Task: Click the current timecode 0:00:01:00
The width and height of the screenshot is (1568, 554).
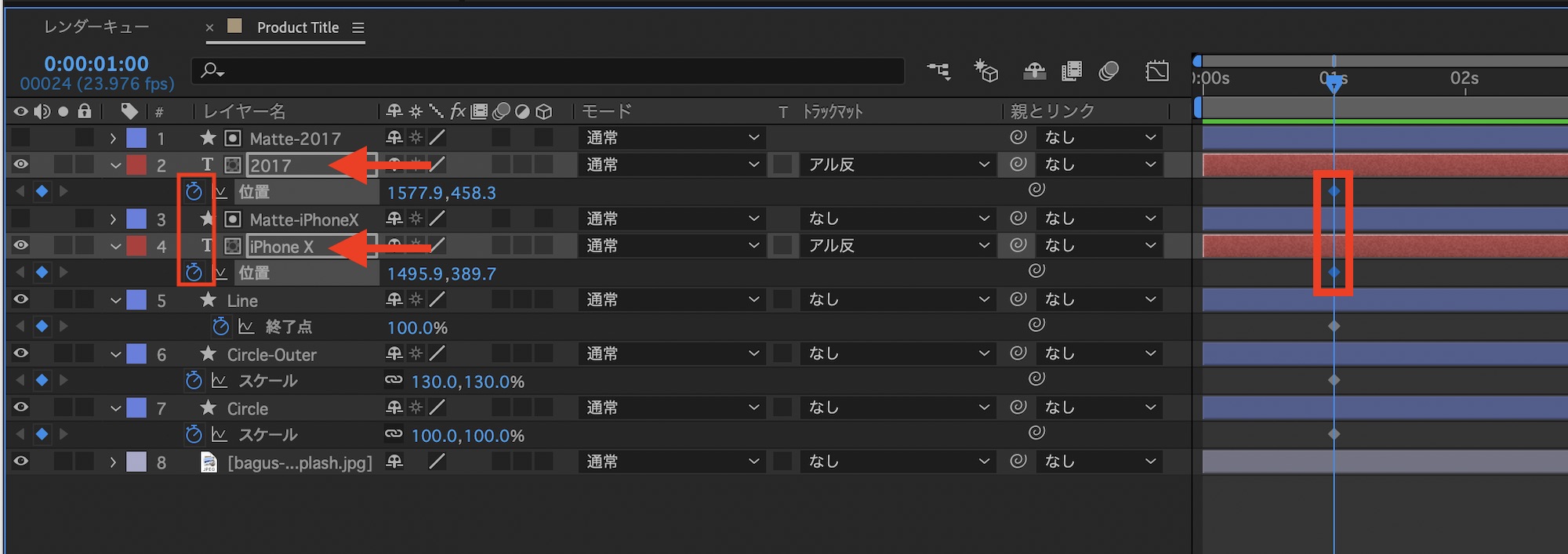Action: tap(96, 63)
